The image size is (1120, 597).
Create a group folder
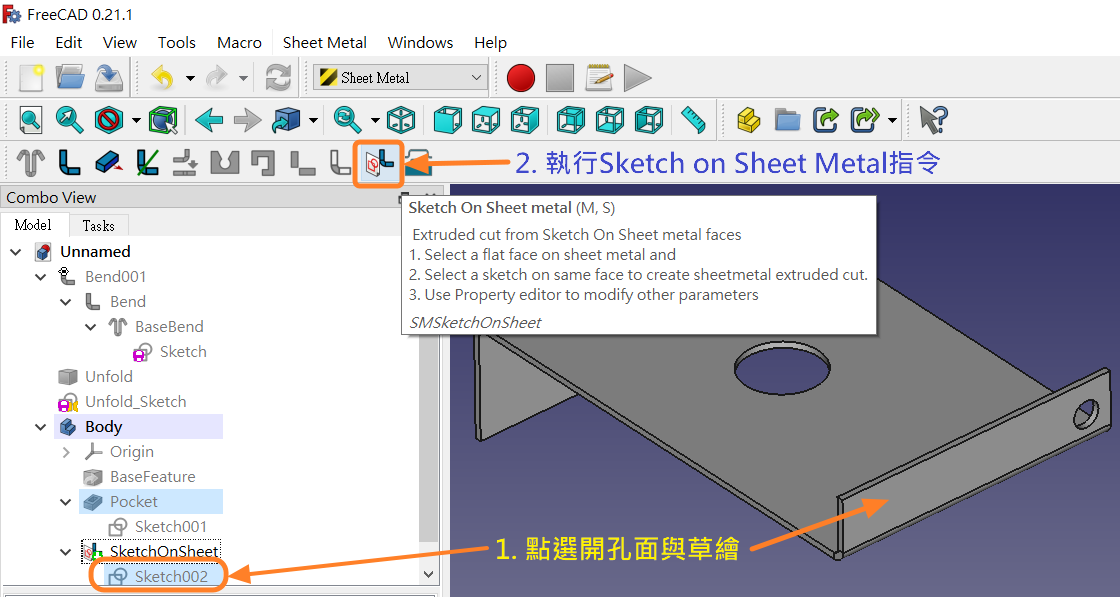click(787, 120)
